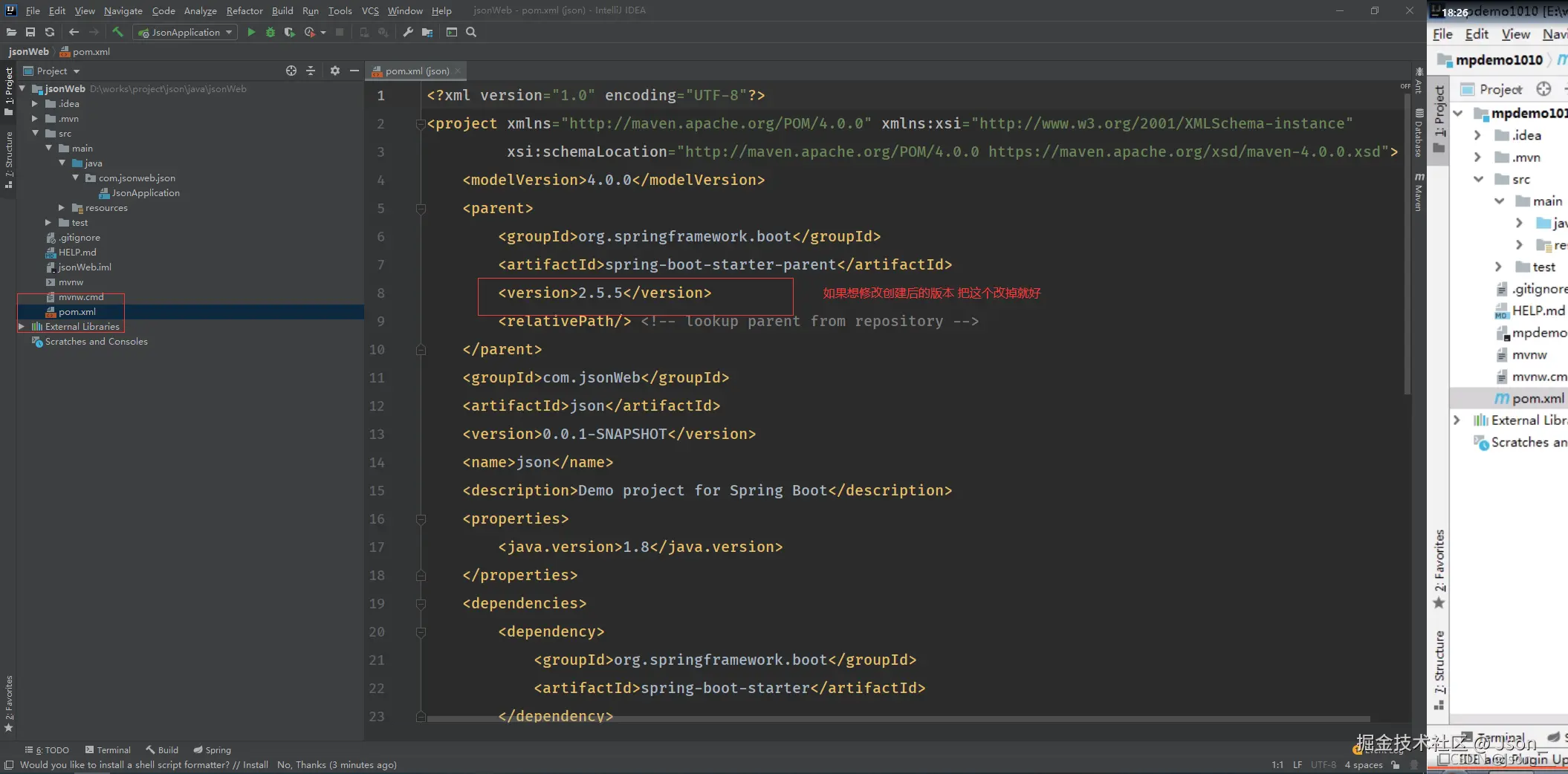The width and height of the screenshot is (1568, 774).
Task: Open the Analyze menu
Action: click(200, 10)
